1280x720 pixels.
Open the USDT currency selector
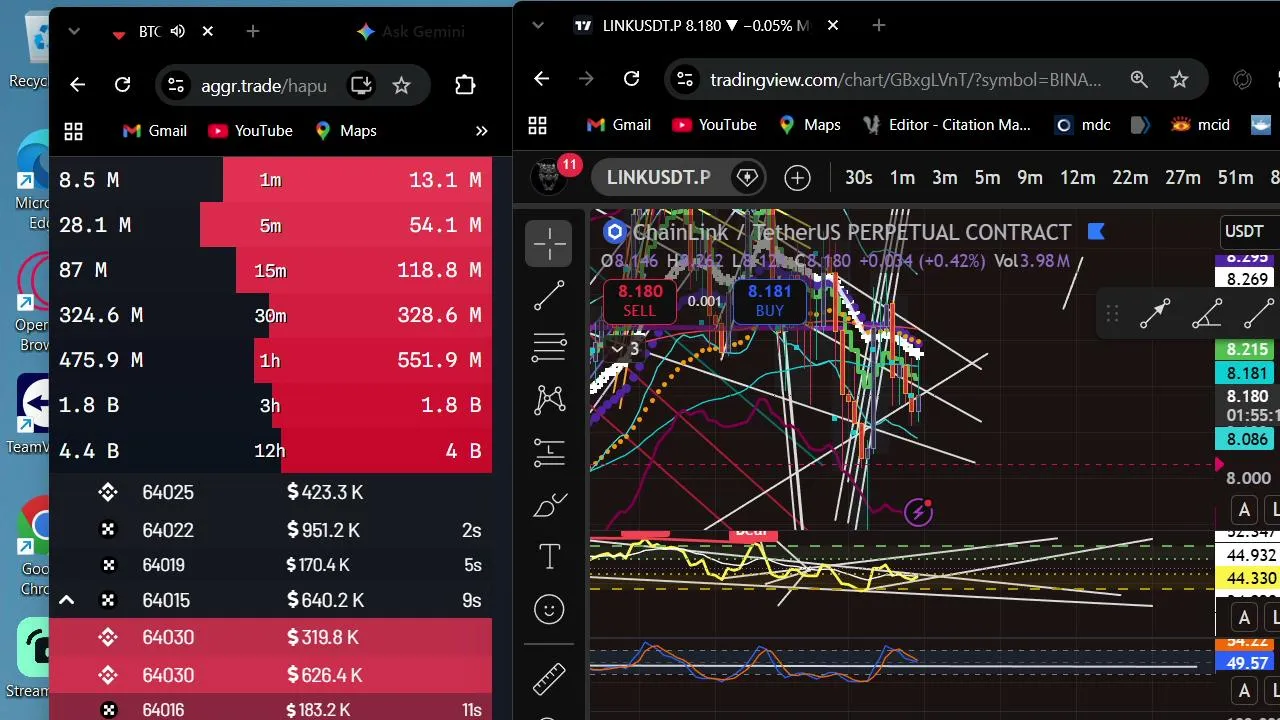1244,232
